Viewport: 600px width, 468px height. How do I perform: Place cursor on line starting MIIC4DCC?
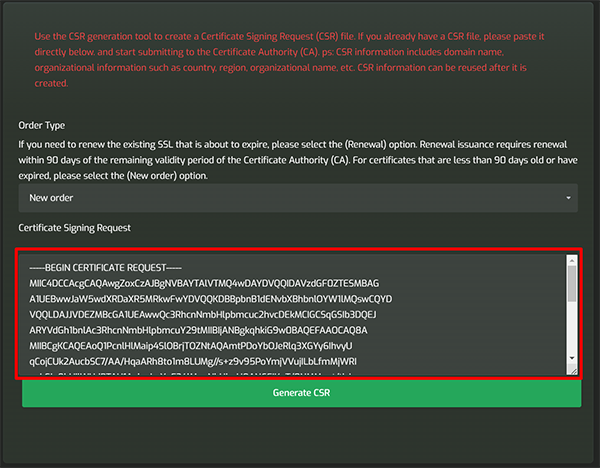coord(204,284)
